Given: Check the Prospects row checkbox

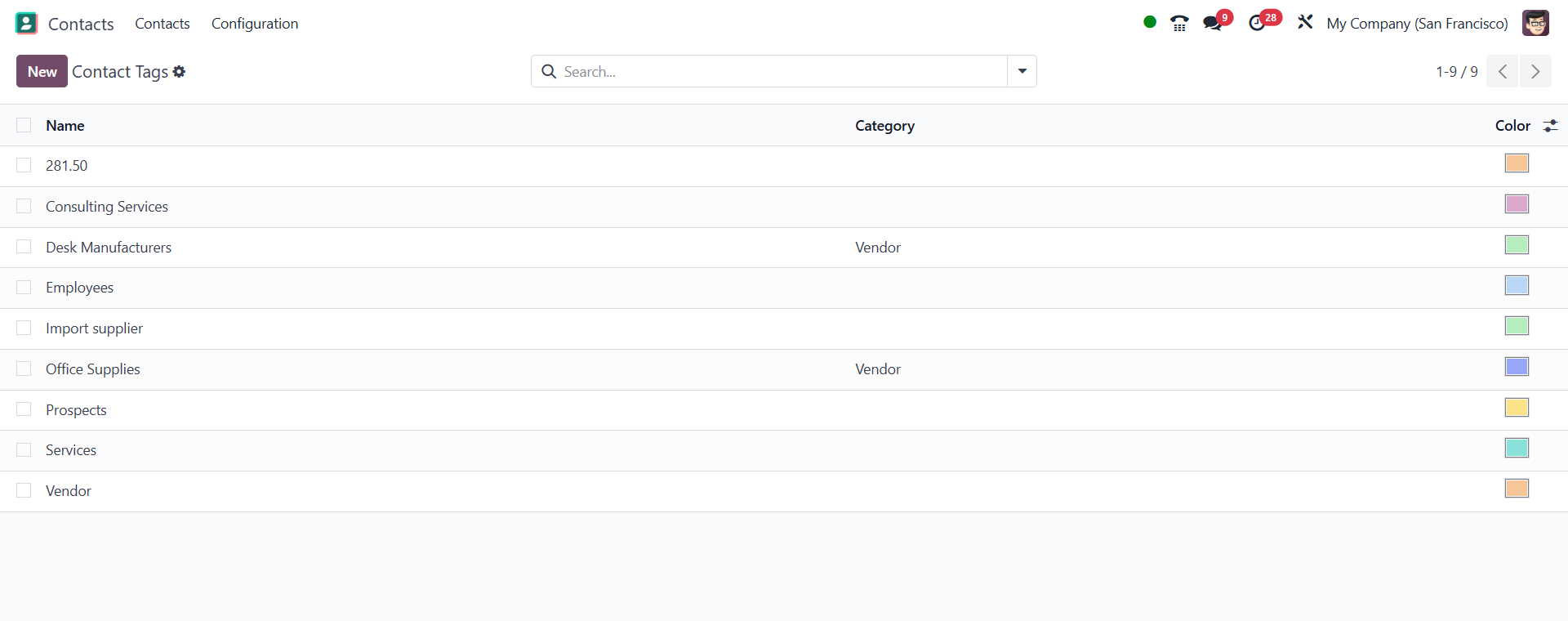Looking at the screenshot, I should pos(24,409).
